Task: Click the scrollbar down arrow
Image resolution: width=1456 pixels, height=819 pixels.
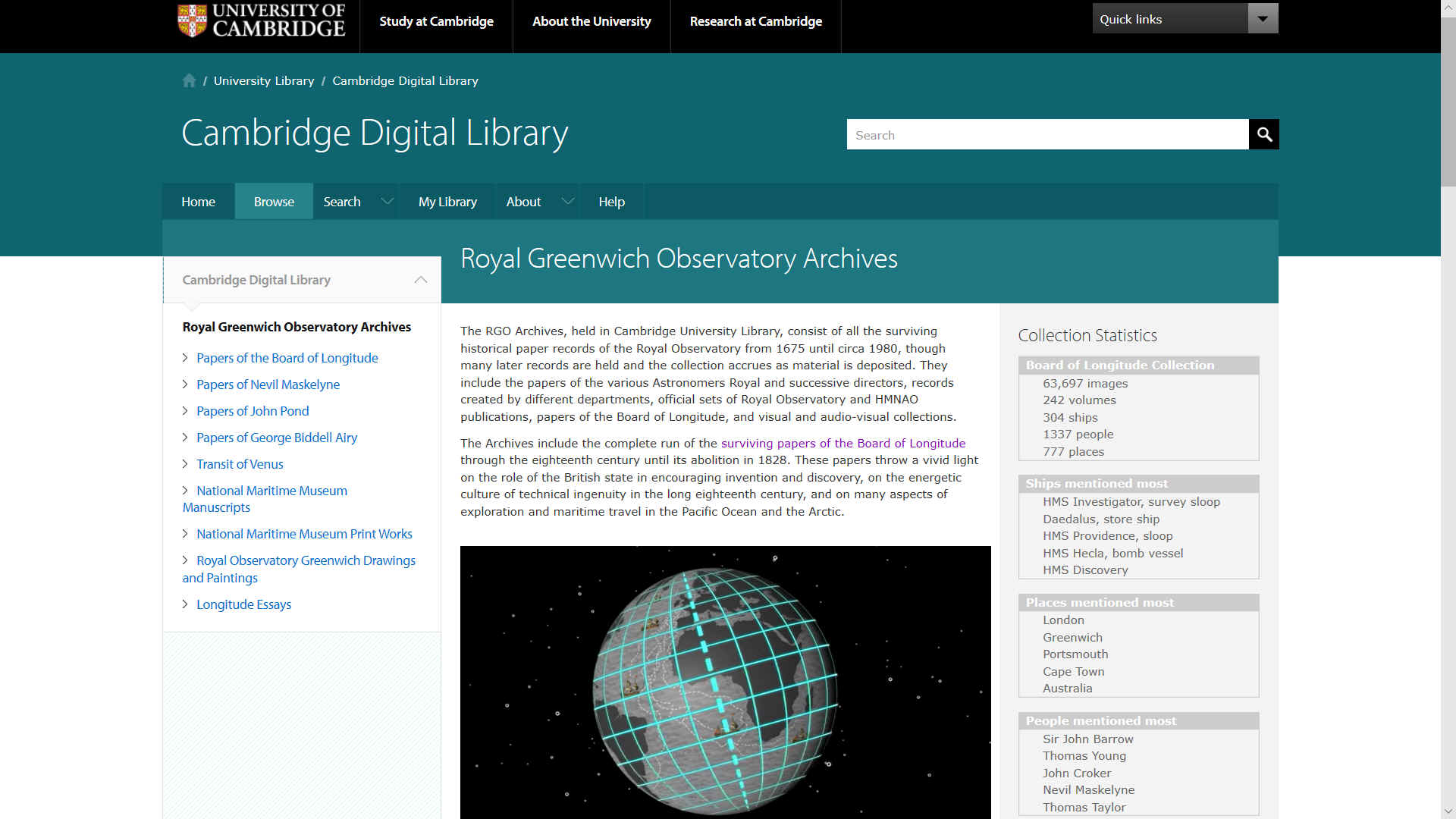Action: pyautogui.click(x=1448, y=811)
